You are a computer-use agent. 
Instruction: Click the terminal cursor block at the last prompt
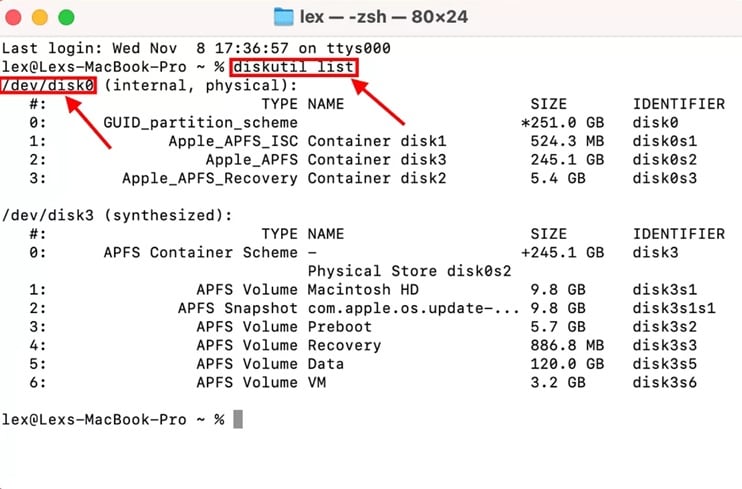238,419
